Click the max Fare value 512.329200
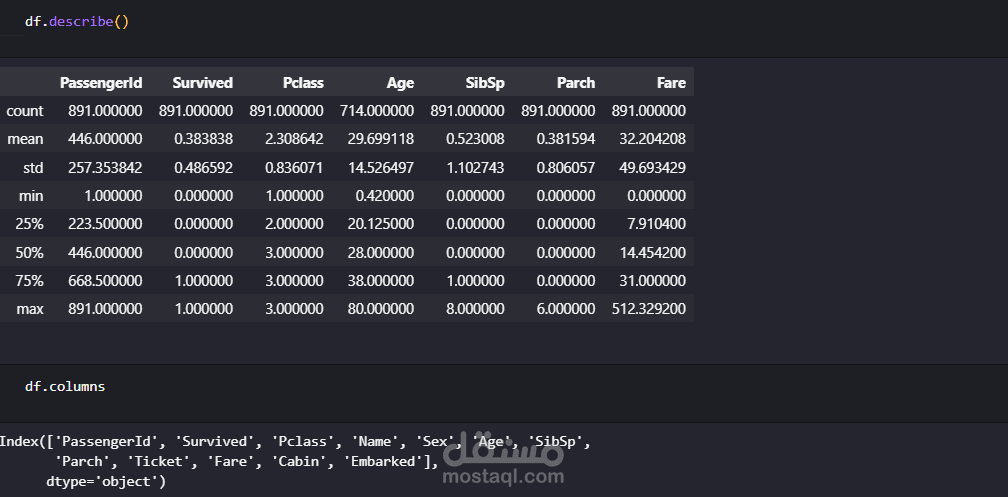Viewport: 1008px width, 497px height. point(648,309)
